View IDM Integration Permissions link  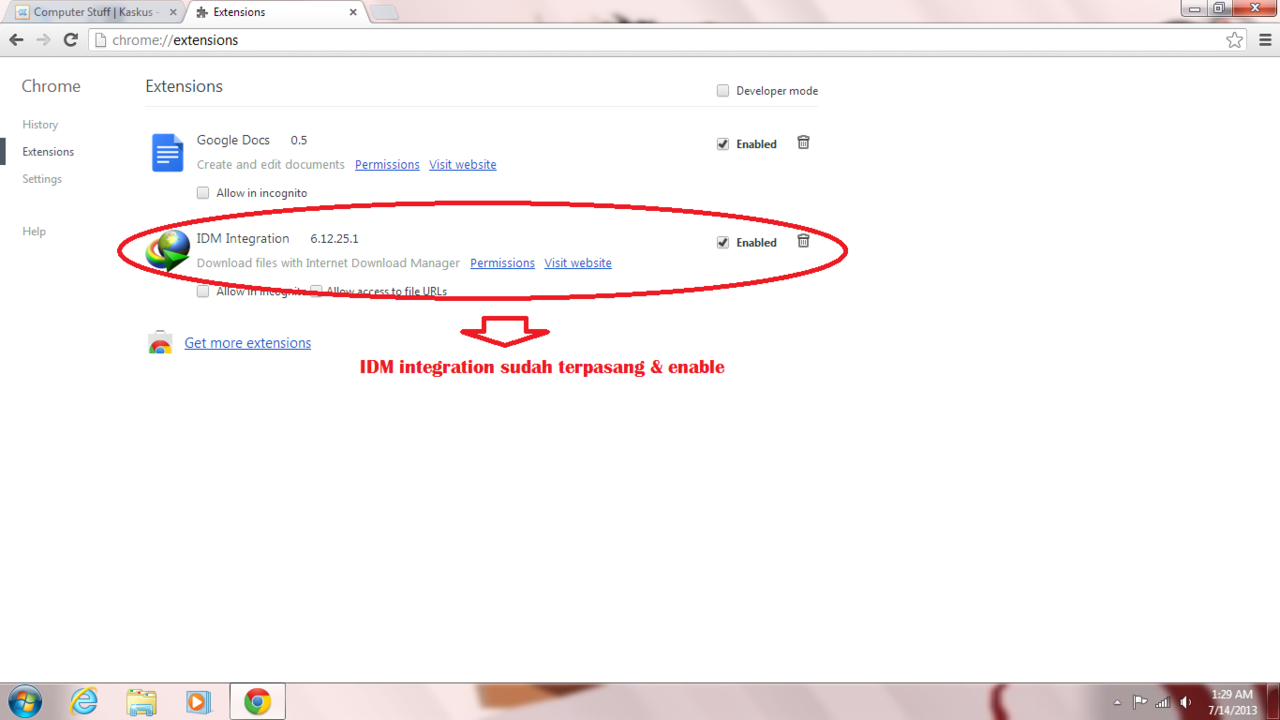click(502, 263)
